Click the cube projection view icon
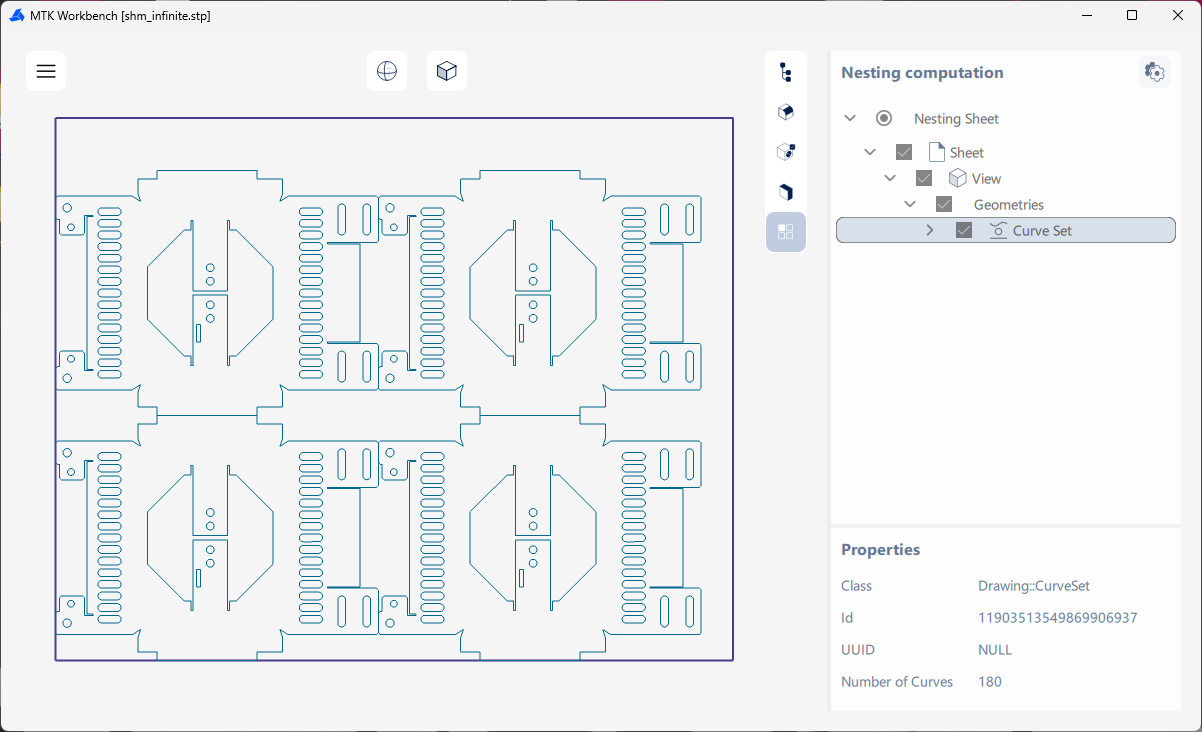The image size is (1202, 732). pos(447,71)
